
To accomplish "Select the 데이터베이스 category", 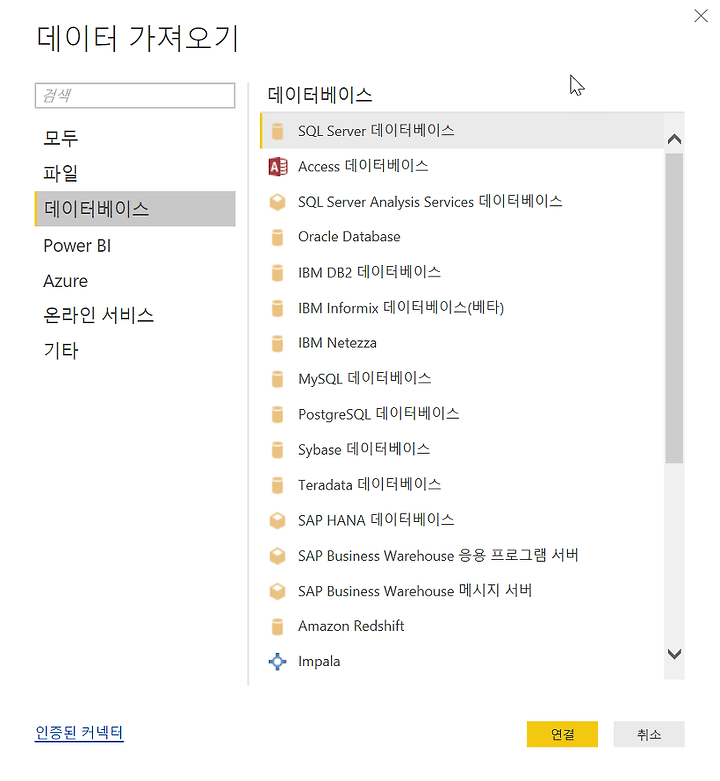I will (x=135, y=209).
